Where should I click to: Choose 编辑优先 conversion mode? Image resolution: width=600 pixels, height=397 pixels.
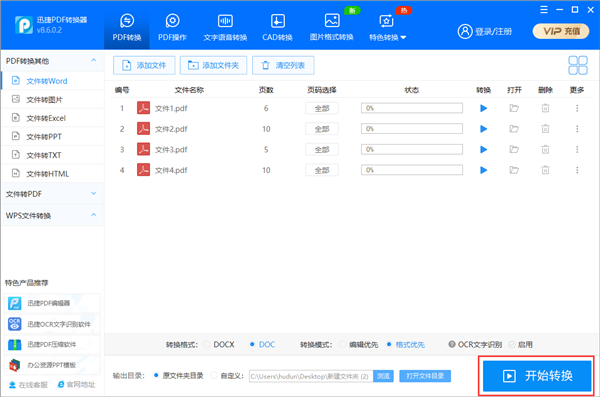click(359, 345)
